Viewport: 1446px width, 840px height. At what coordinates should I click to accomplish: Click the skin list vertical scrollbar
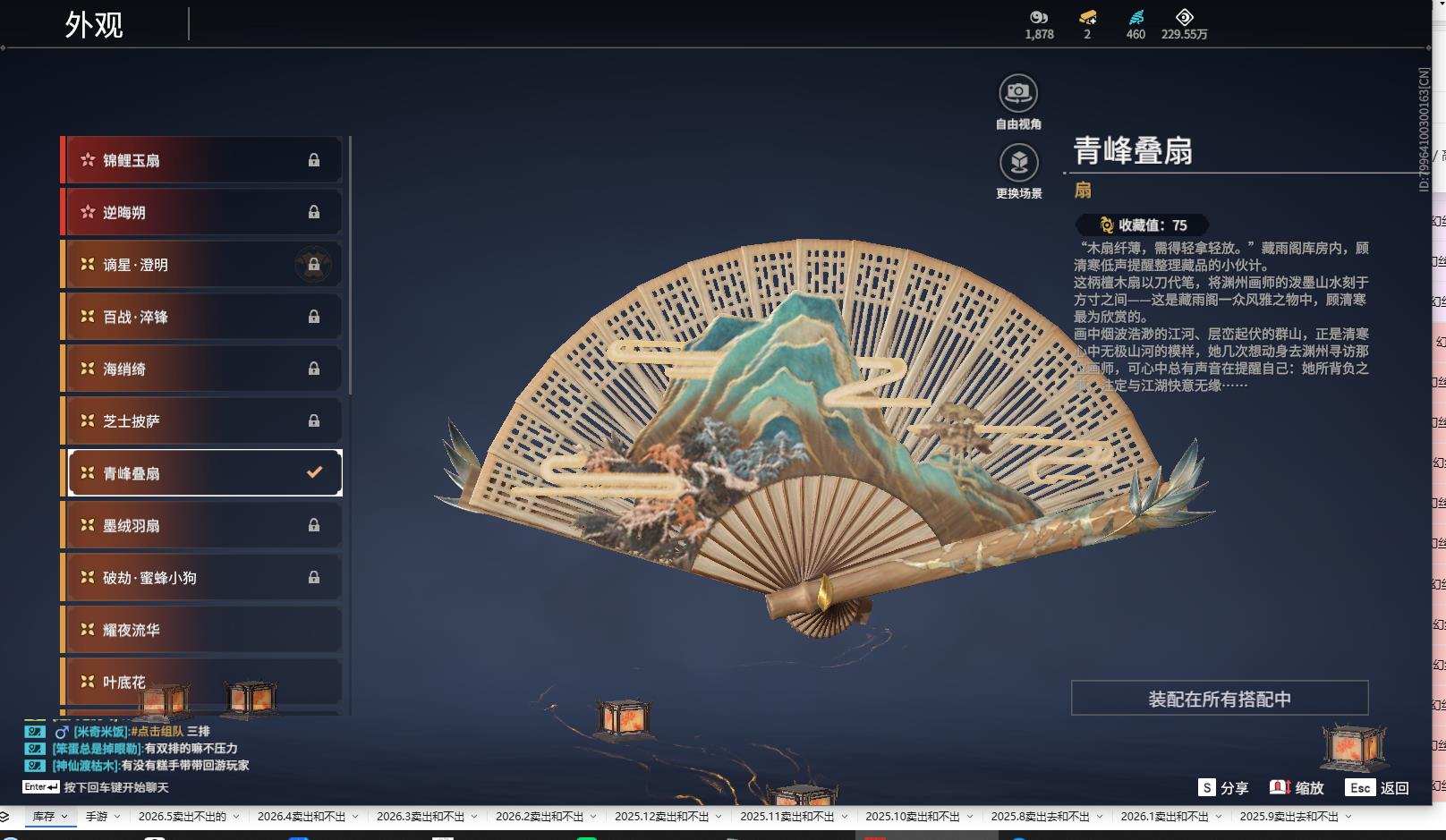coord(349,266)
